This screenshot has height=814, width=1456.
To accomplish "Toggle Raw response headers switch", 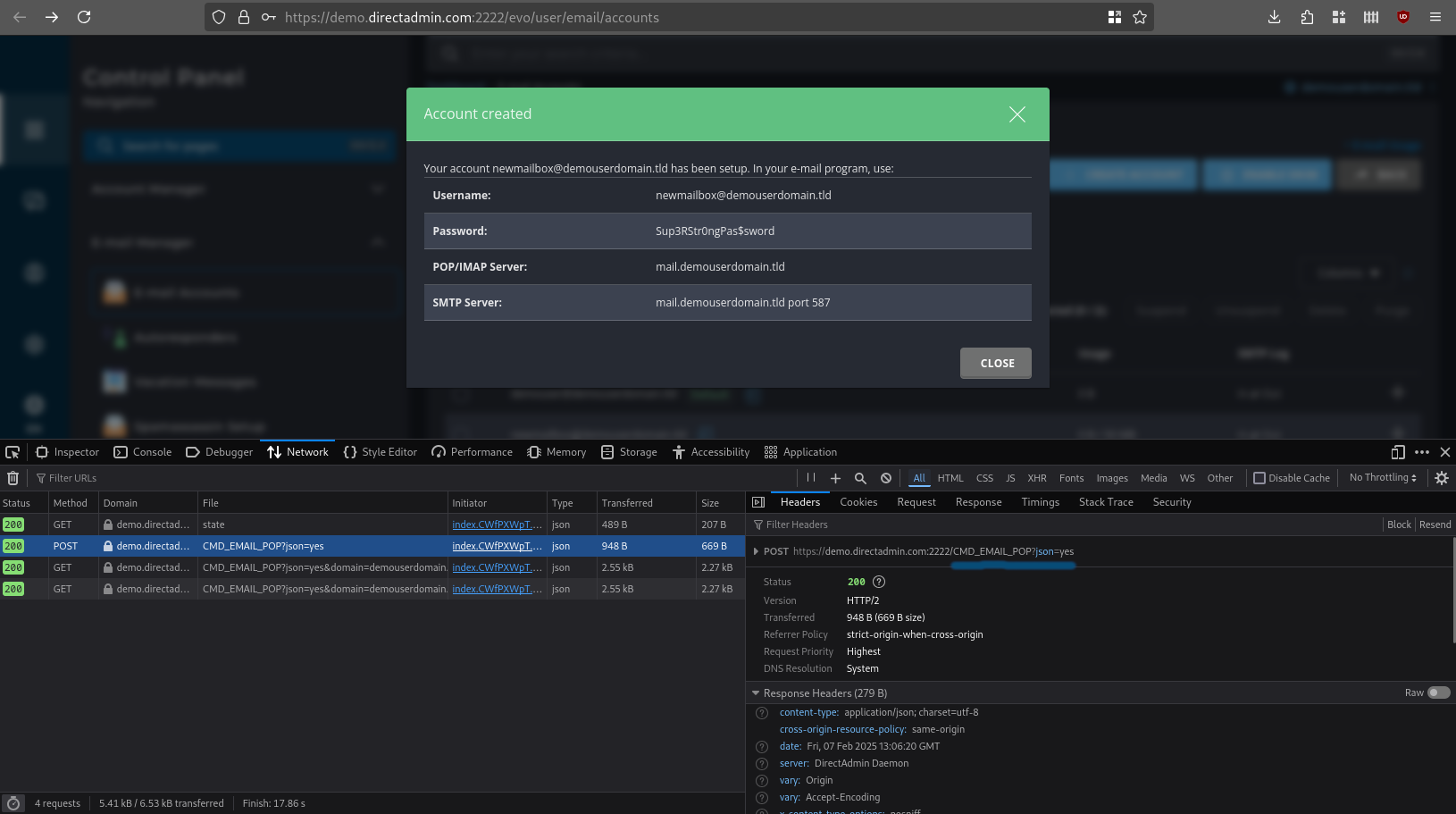I will click(1438, 692).
